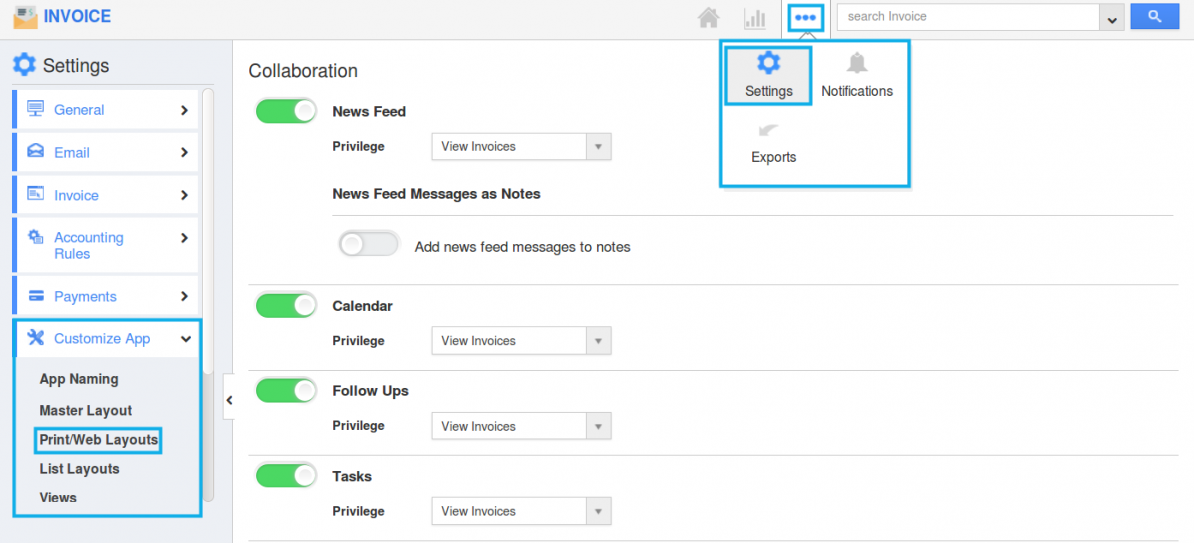Open the List Layouts link
Viewport: 1194px width, 543px height.
[x=79, y=469]
